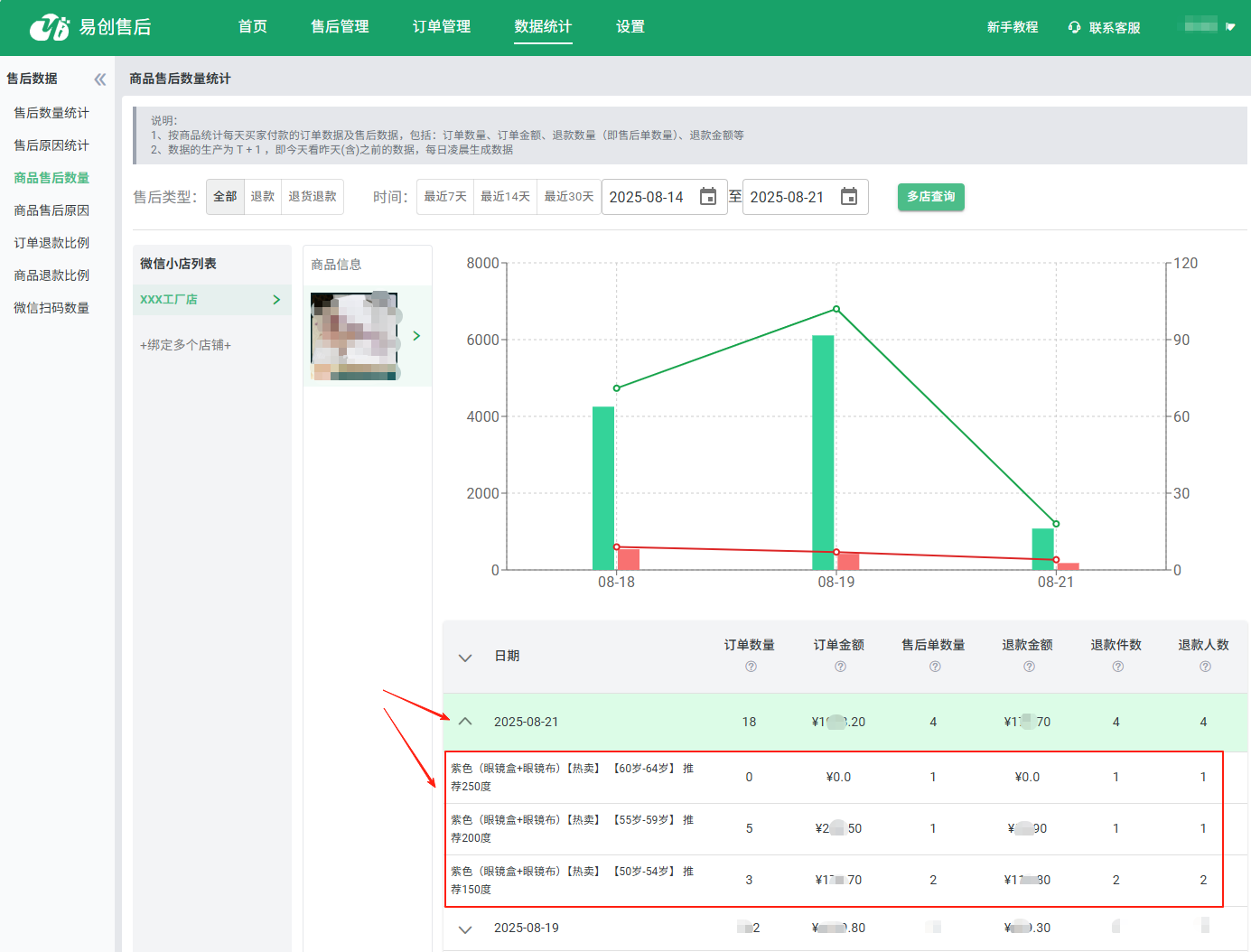
Task: Select the blurred product thumbnail
Action: (x=354, y=336)
